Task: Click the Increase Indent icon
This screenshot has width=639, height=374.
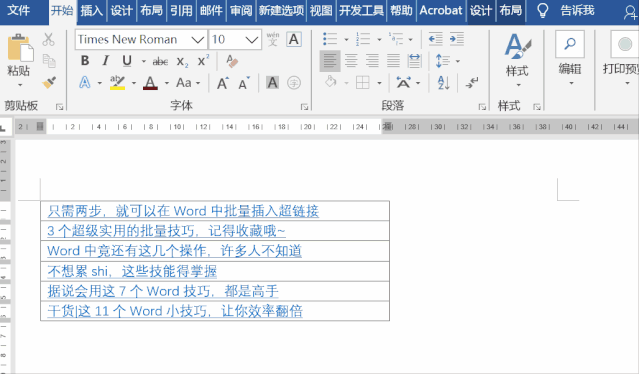Action: [x=456, y=39]
